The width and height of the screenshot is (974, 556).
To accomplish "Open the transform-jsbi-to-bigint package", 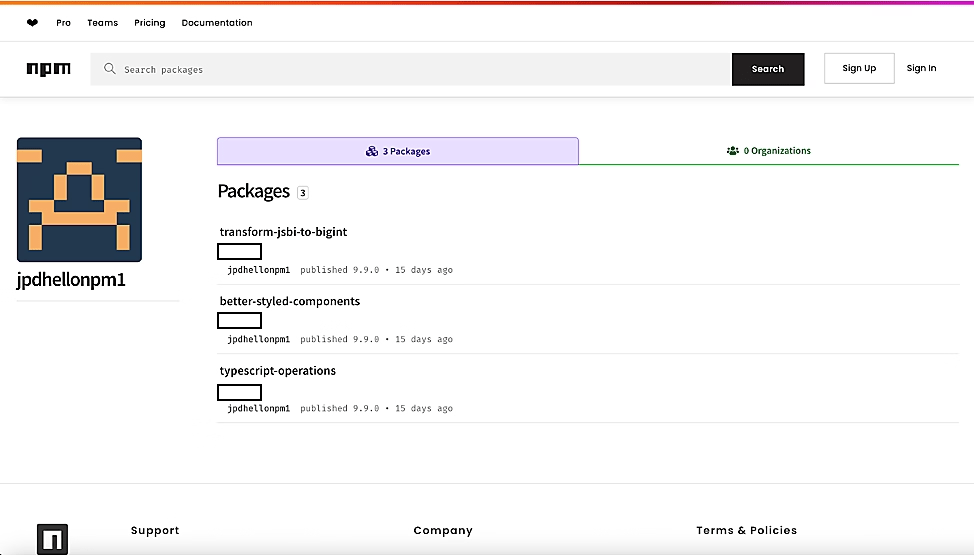I will click(x=283, y=232).
